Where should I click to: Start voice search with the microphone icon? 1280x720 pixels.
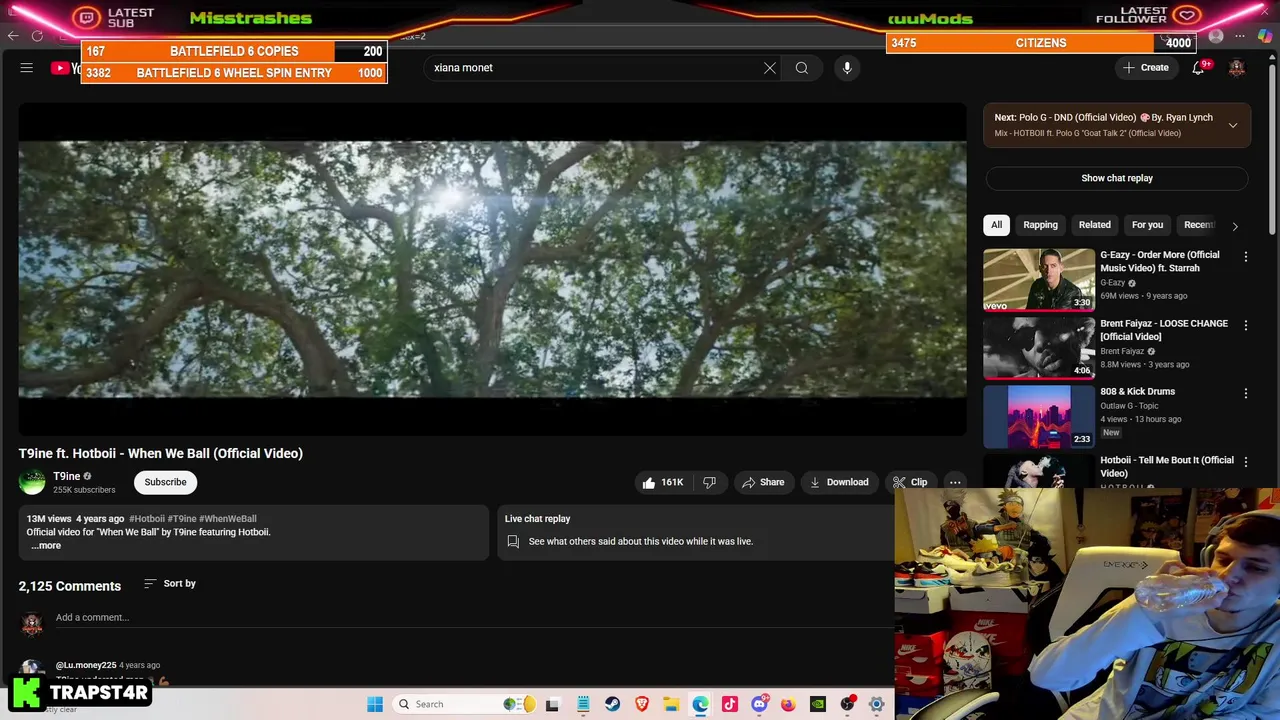point(847,68)
